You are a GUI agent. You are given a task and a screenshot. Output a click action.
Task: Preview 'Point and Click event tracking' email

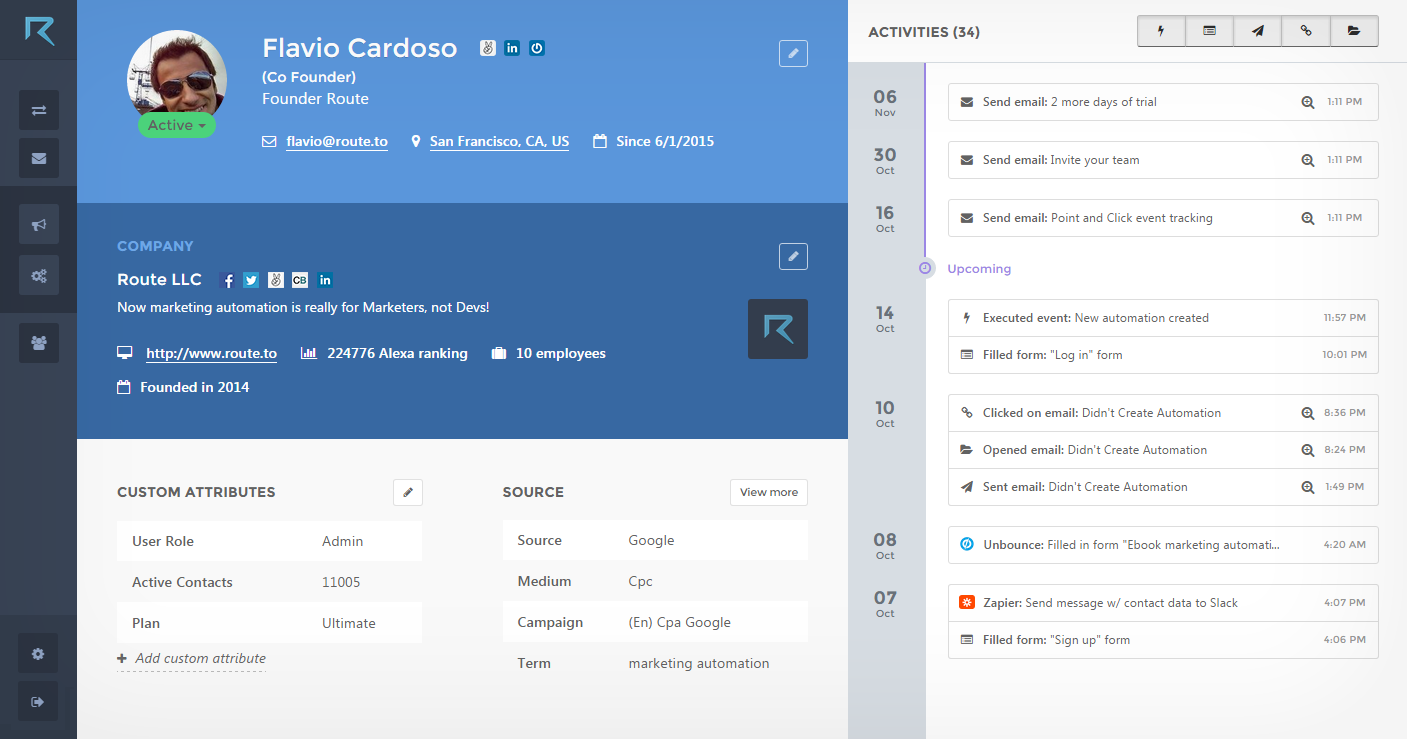pyautogui.click(x=1307, y=218)
